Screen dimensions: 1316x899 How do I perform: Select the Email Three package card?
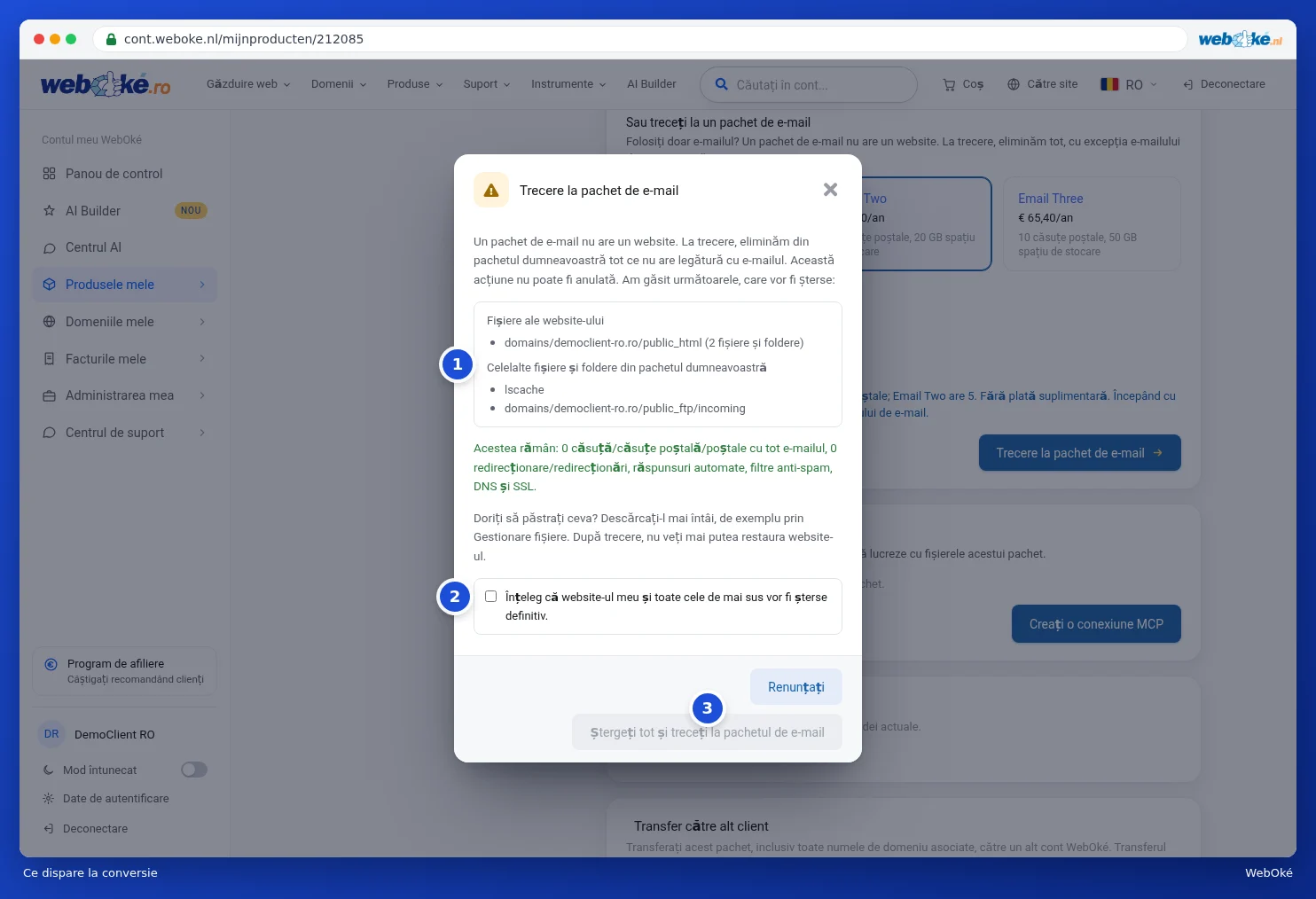click(1093, 224)
